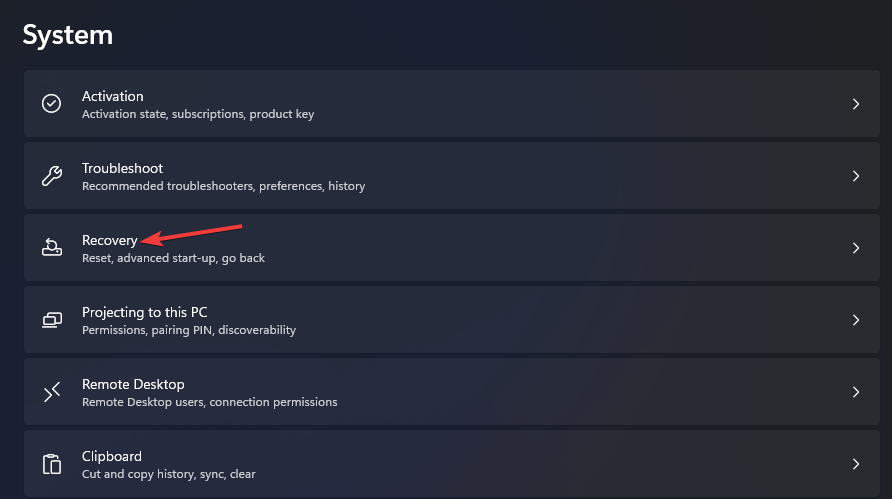The image size is (892, 499).
Task: Click the Recovery drive icon
Action: pyautogui.click(x=52, y=248)
